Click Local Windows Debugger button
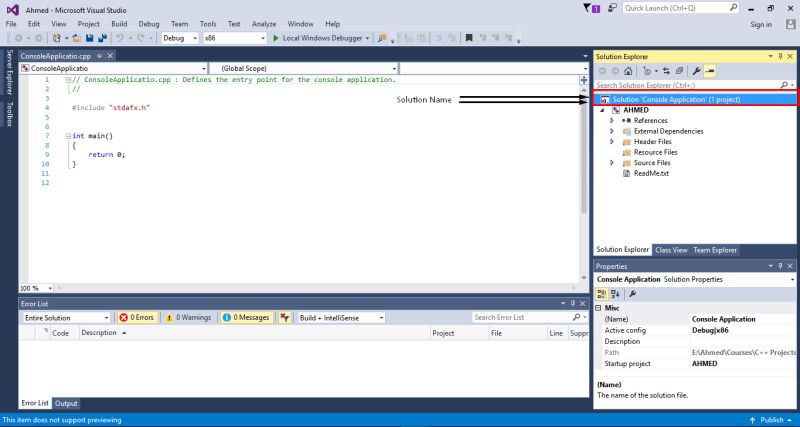800x427 pixels. (320, 38)
